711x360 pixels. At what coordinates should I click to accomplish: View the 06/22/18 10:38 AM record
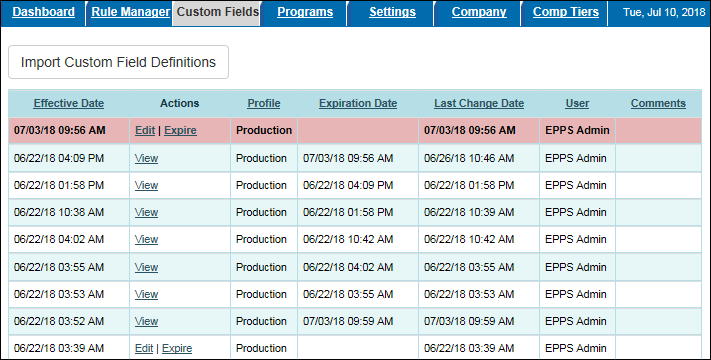coord(146,212)
